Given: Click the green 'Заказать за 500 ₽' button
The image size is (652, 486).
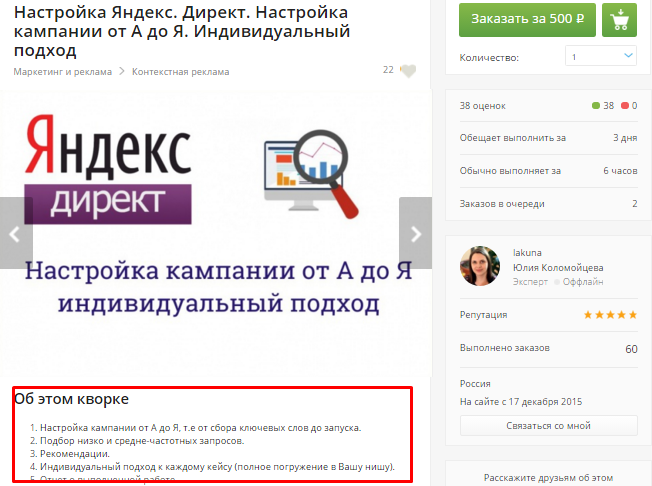Looking at the screenshot, I should (527, 20).
